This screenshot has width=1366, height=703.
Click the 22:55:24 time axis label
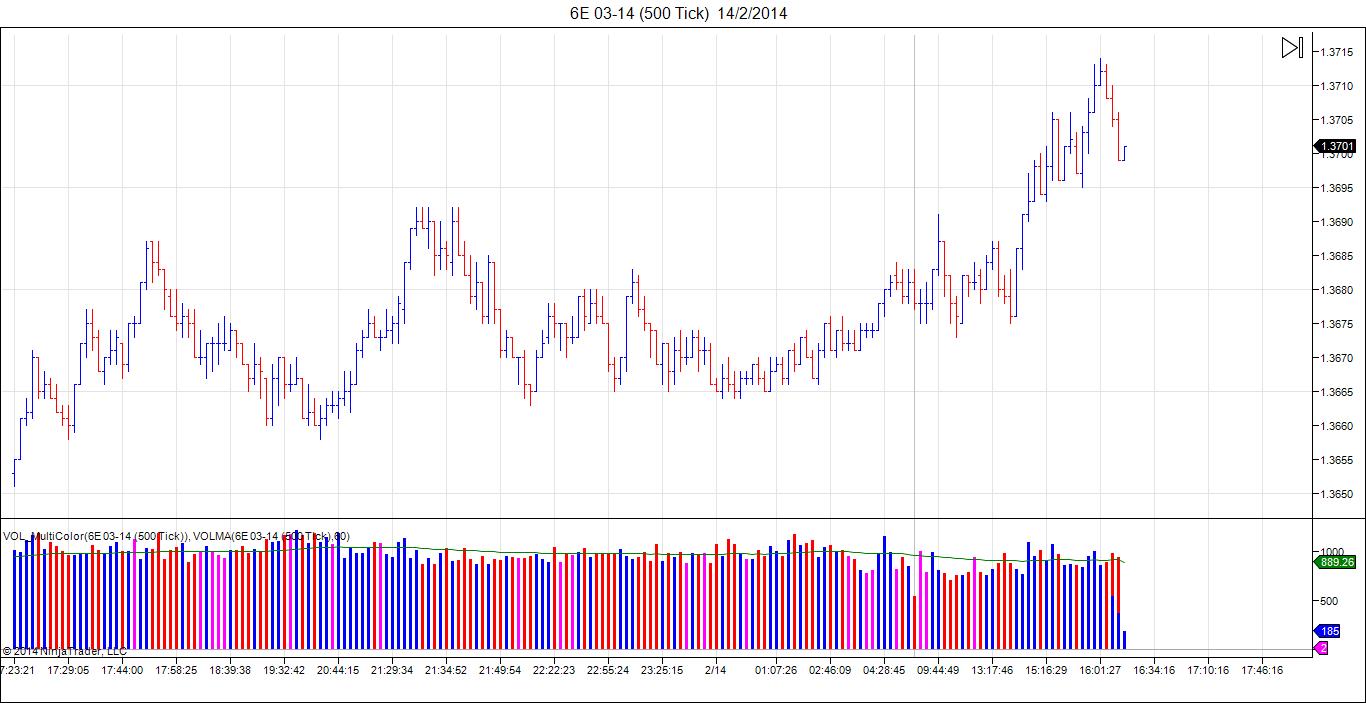[608, 670]
